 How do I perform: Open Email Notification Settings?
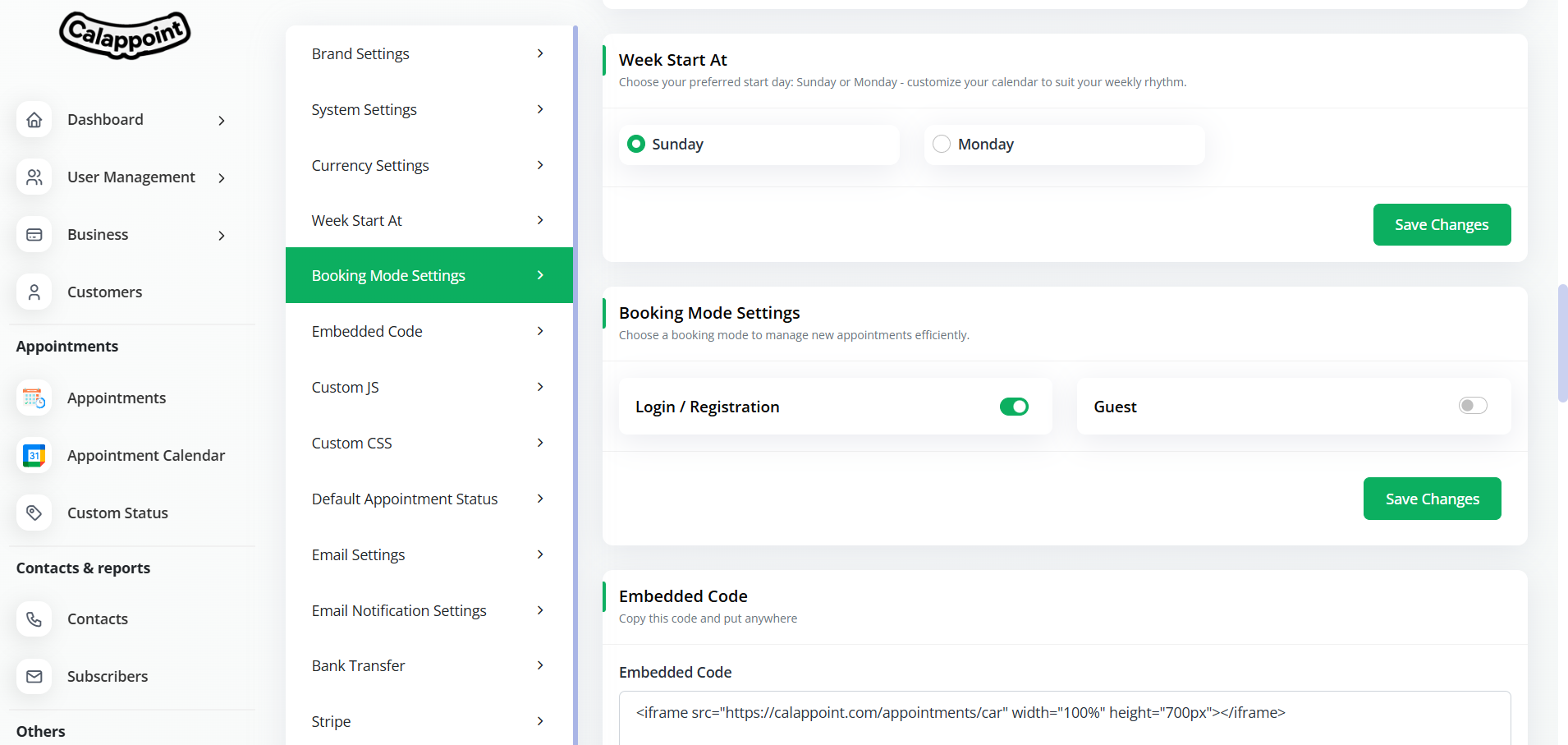[x=429, y=610]
